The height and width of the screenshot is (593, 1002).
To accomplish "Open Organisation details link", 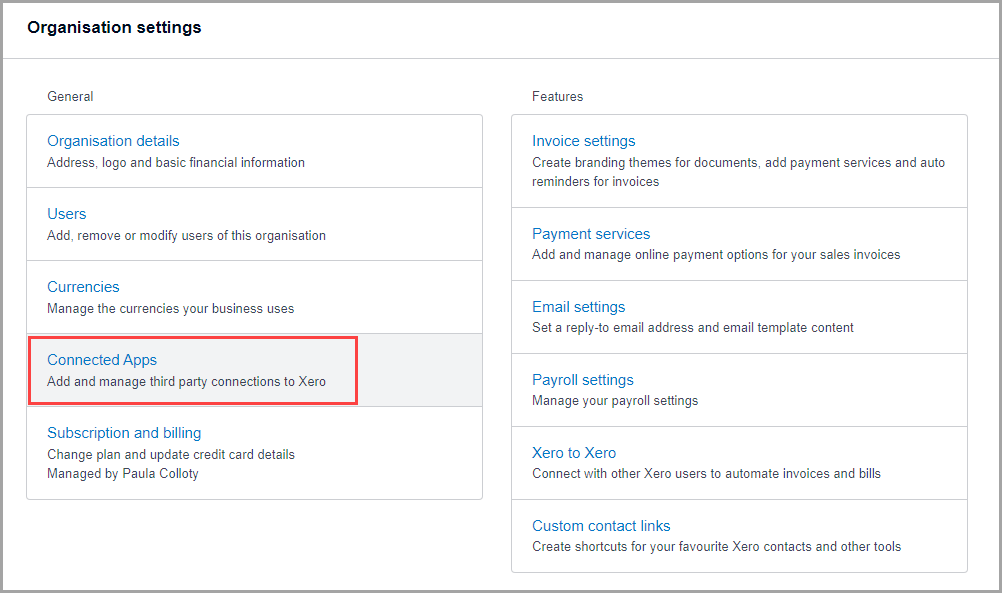I will (113, 141).
